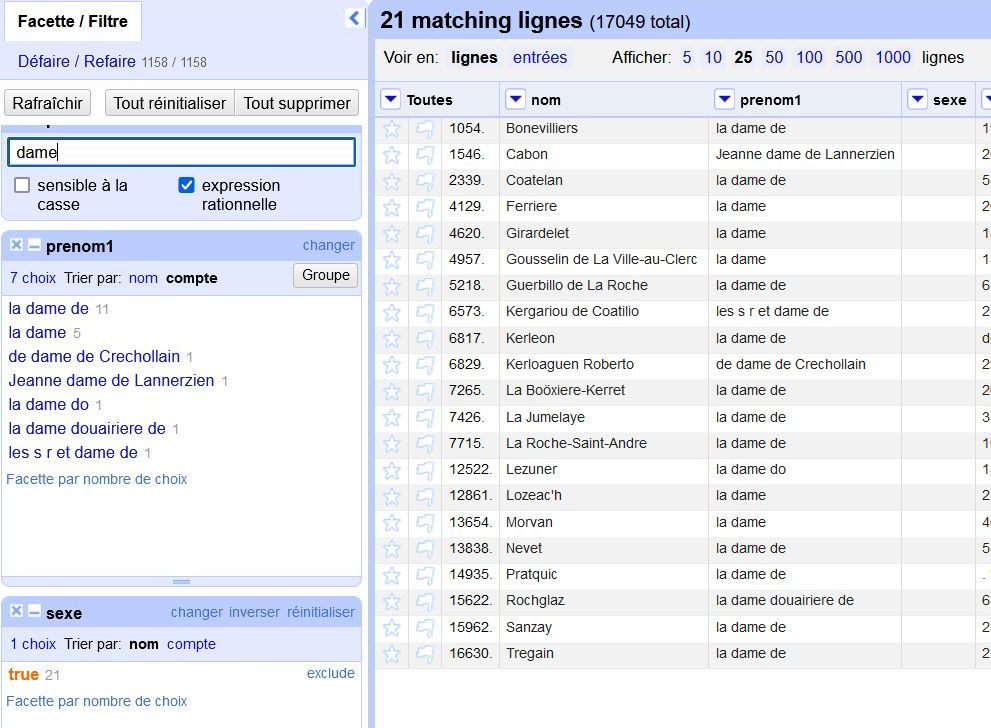The width and height of the screenshot is (991, 728).
Task: Flag row 2339 Coatelan
Action: (x=425, y=181)
